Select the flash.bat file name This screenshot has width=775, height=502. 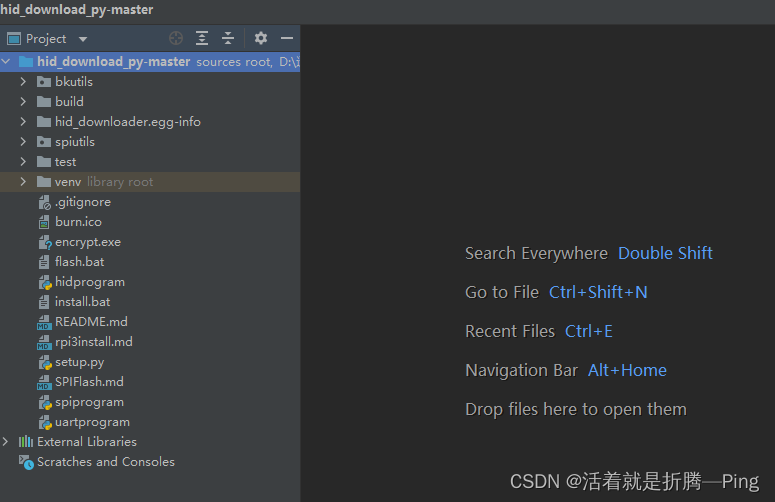click(80, 262)
